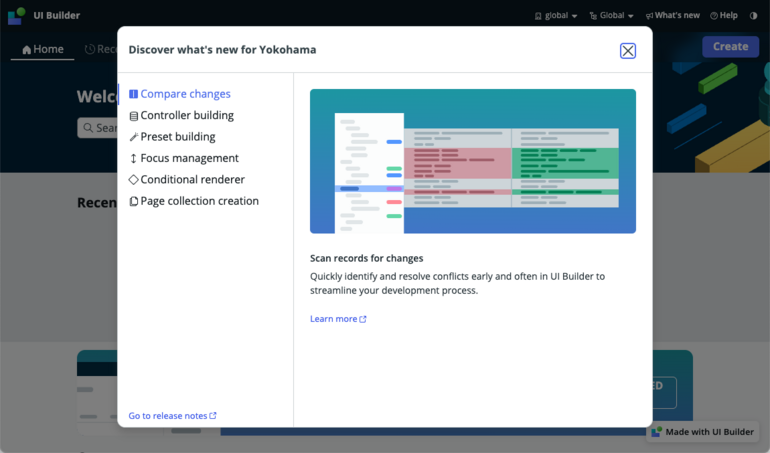Open the Global domain dropdown
The height and width of the screenshot is (453, 770).
coord(611,16)
